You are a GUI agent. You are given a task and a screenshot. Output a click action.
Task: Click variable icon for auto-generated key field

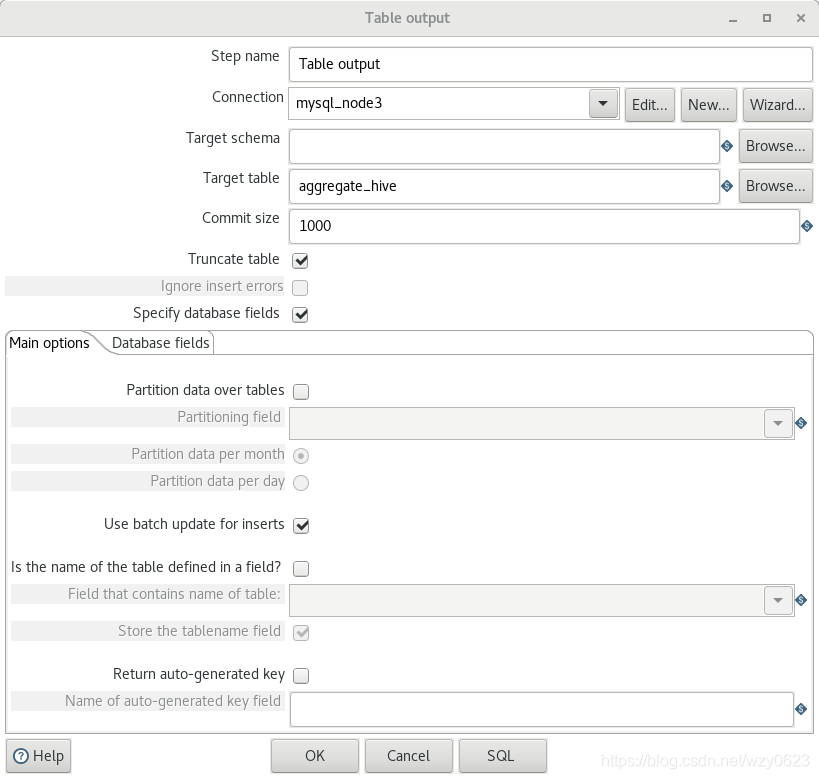tap(801, 709)
